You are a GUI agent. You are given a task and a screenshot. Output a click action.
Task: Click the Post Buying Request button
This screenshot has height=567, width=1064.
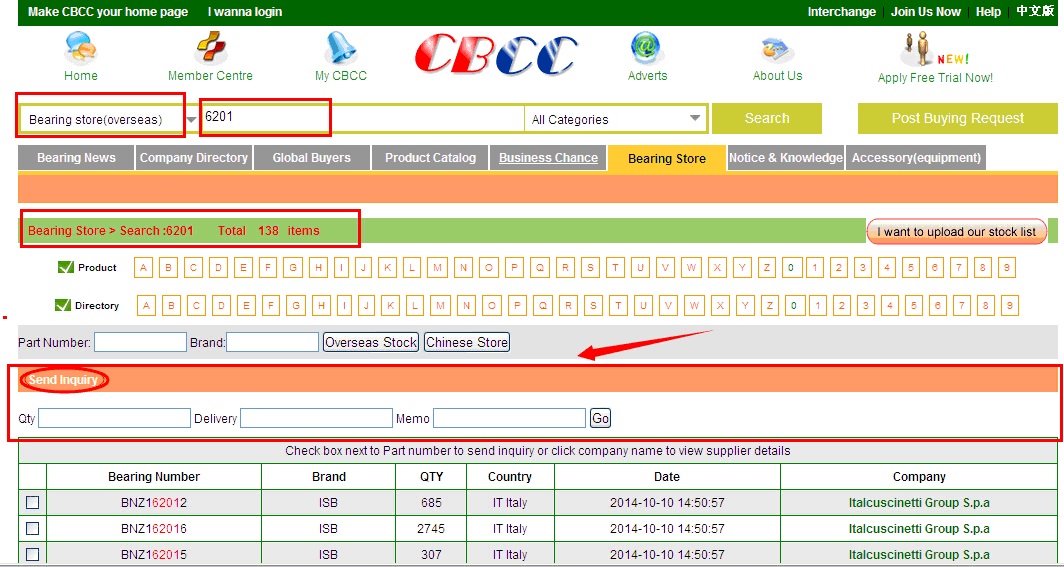[957, 118]
